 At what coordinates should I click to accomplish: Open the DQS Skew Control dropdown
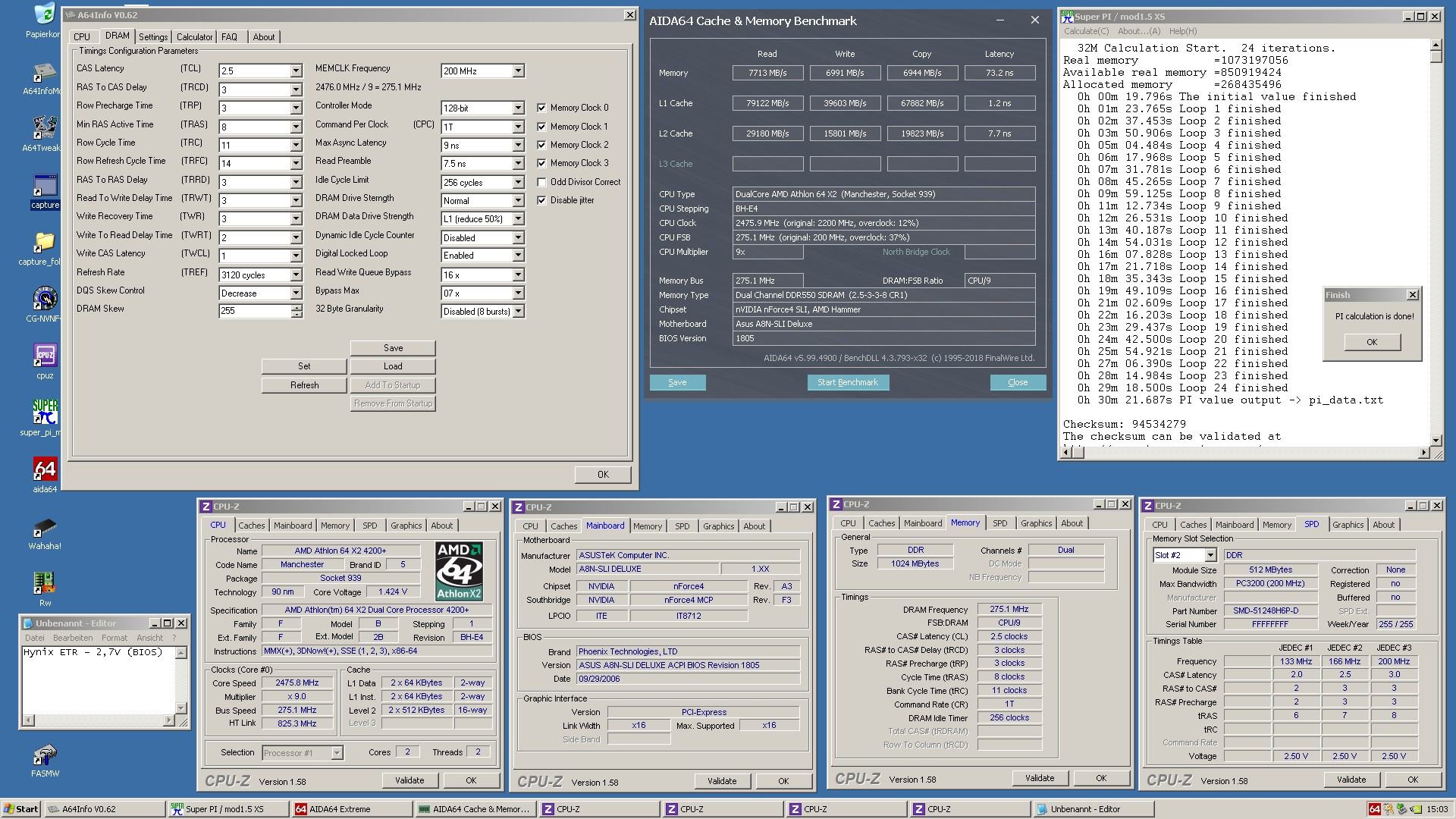coord(296,293)
